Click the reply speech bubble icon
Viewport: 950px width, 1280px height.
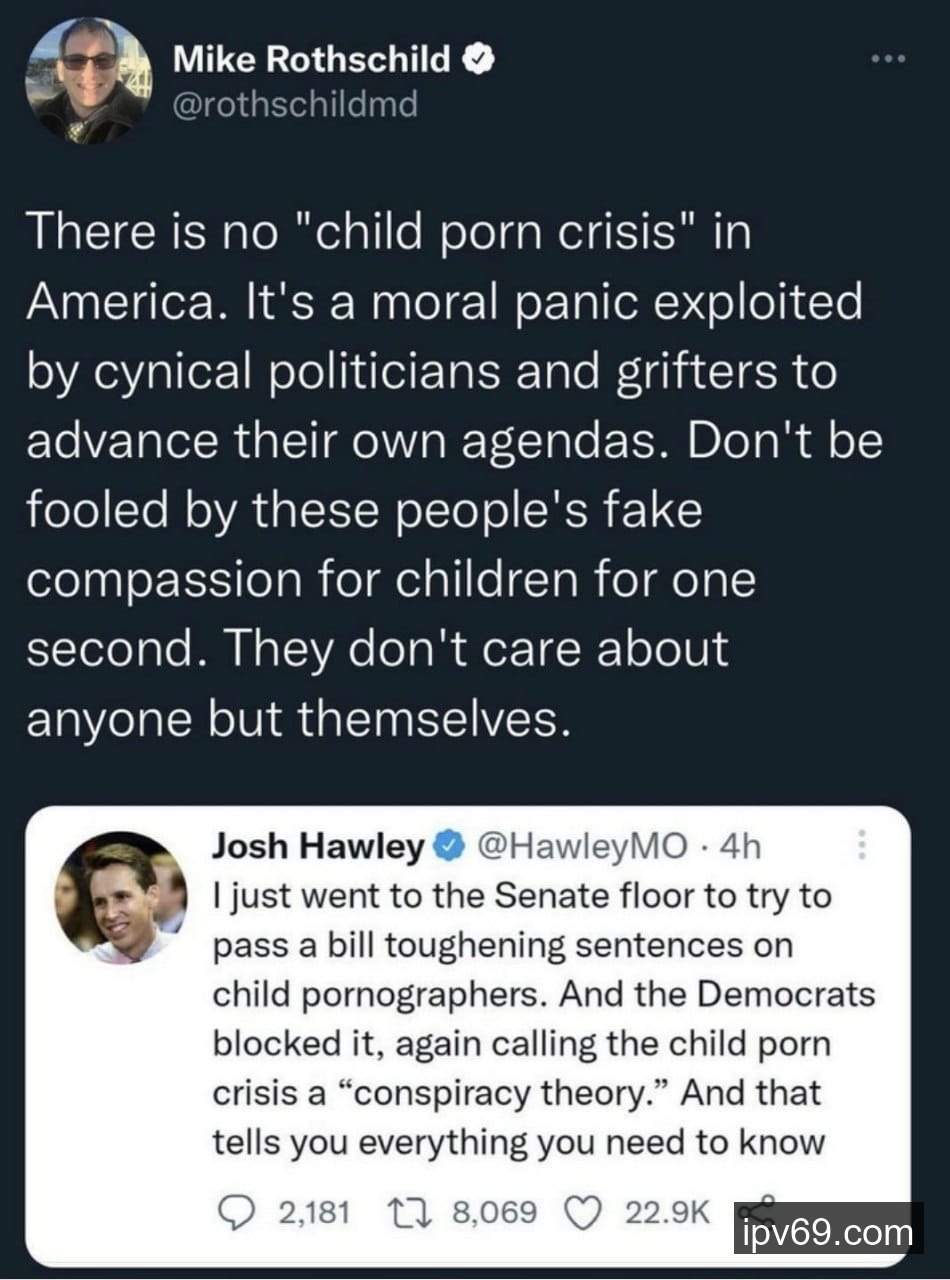(x=239, y=1213)
